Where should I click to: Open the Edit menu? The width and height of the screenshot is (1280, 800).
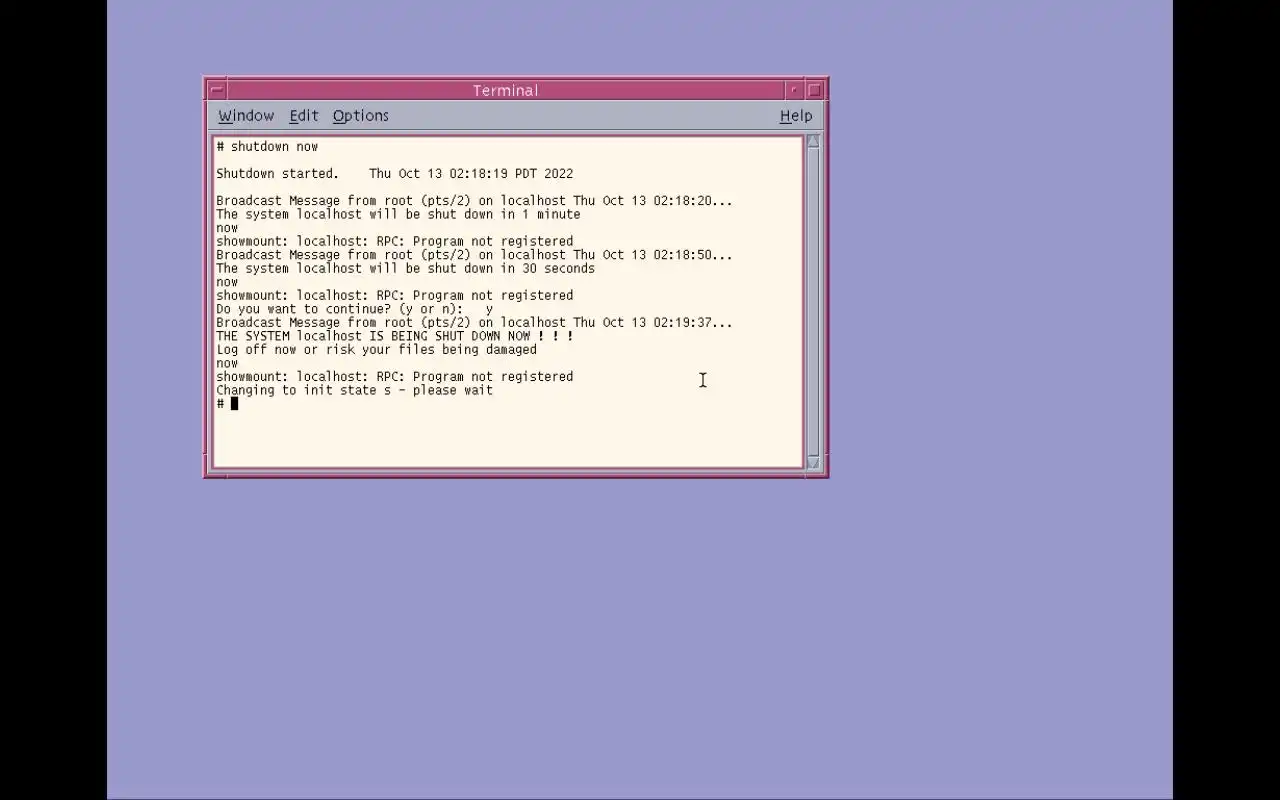(x=304, y=116)
